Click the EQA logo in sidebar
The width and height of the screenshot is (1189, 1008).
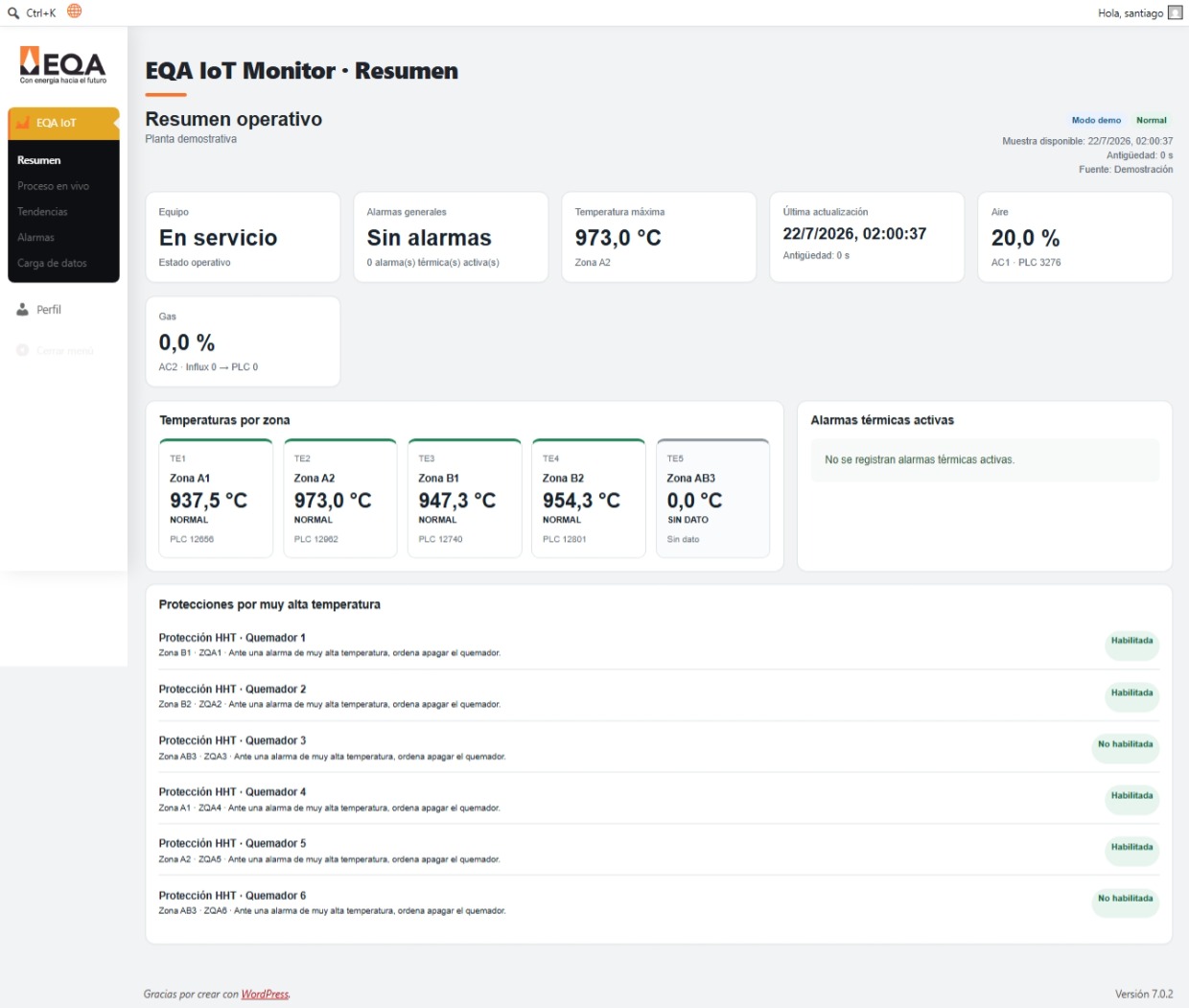click(63, 65)
